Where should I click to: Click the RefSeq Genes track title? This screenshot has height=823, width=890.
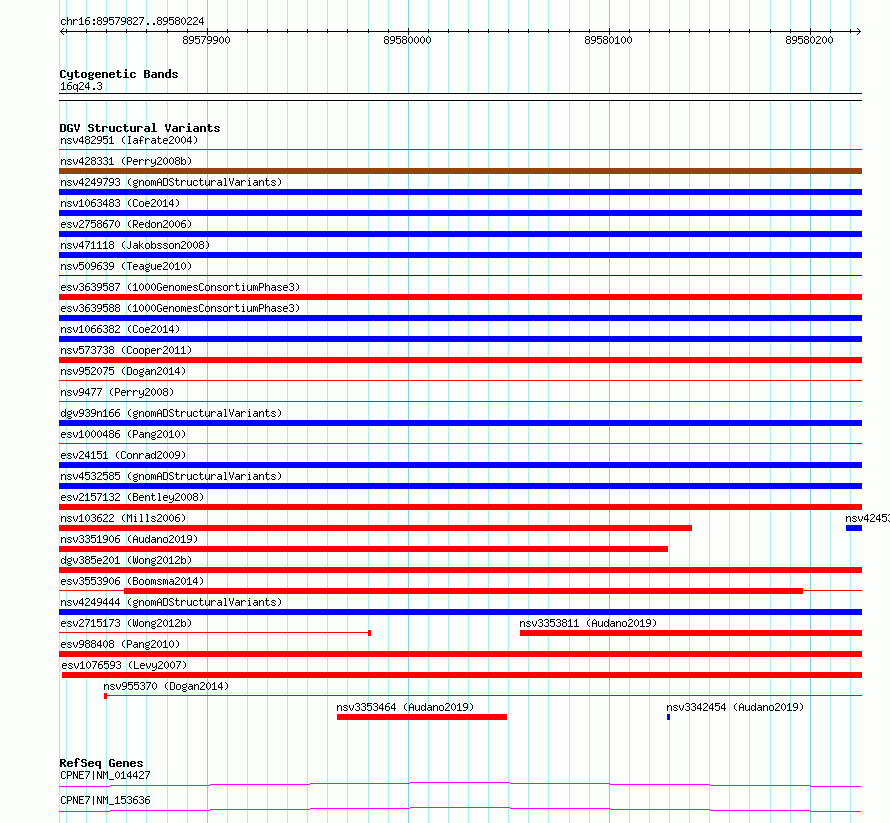(x=101, y=763)
